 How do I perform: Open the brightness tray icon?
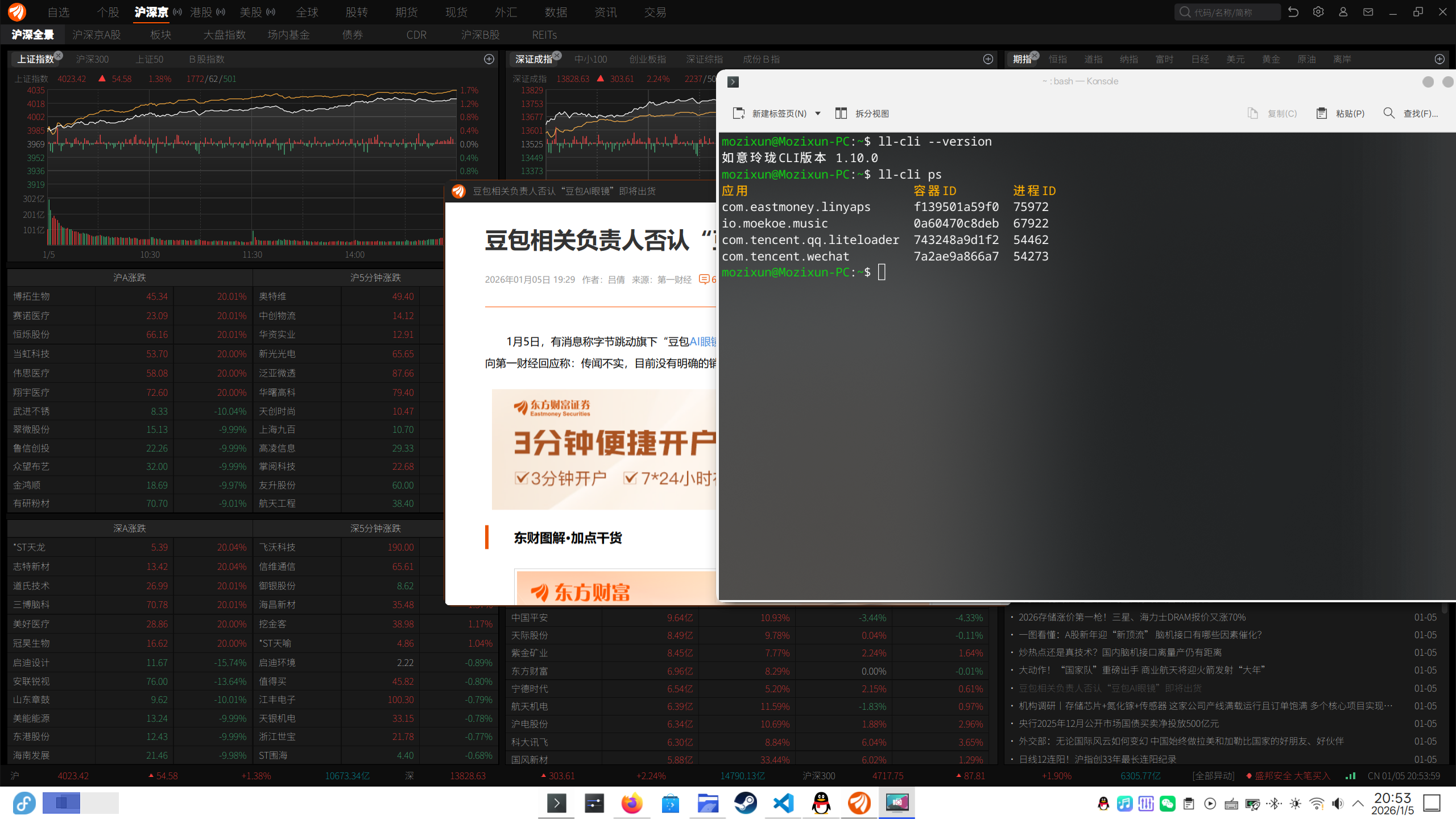coord(1296,804)
